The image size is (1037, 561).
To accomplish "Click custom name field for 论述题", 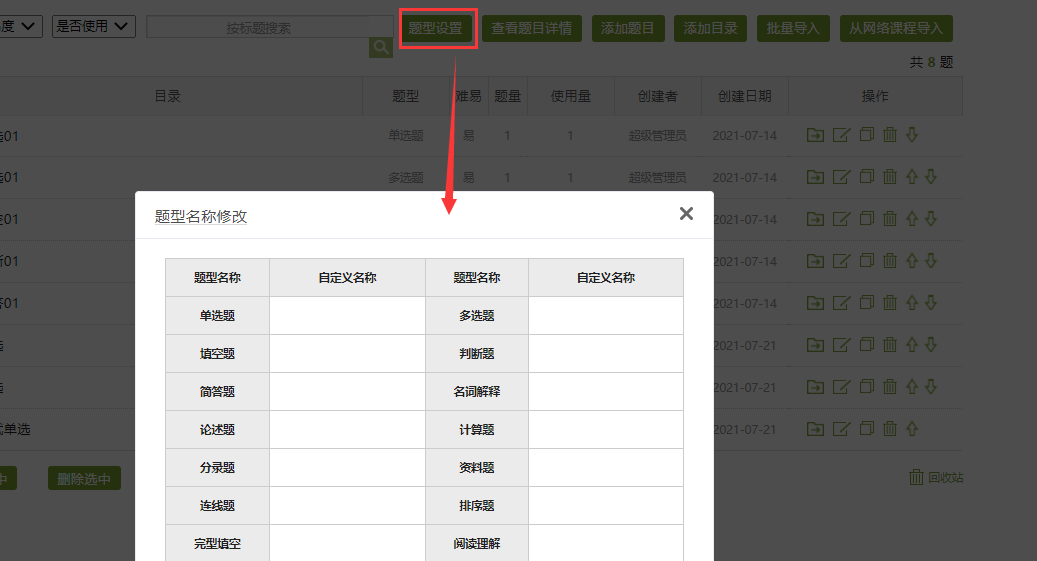I will (347, 430).
